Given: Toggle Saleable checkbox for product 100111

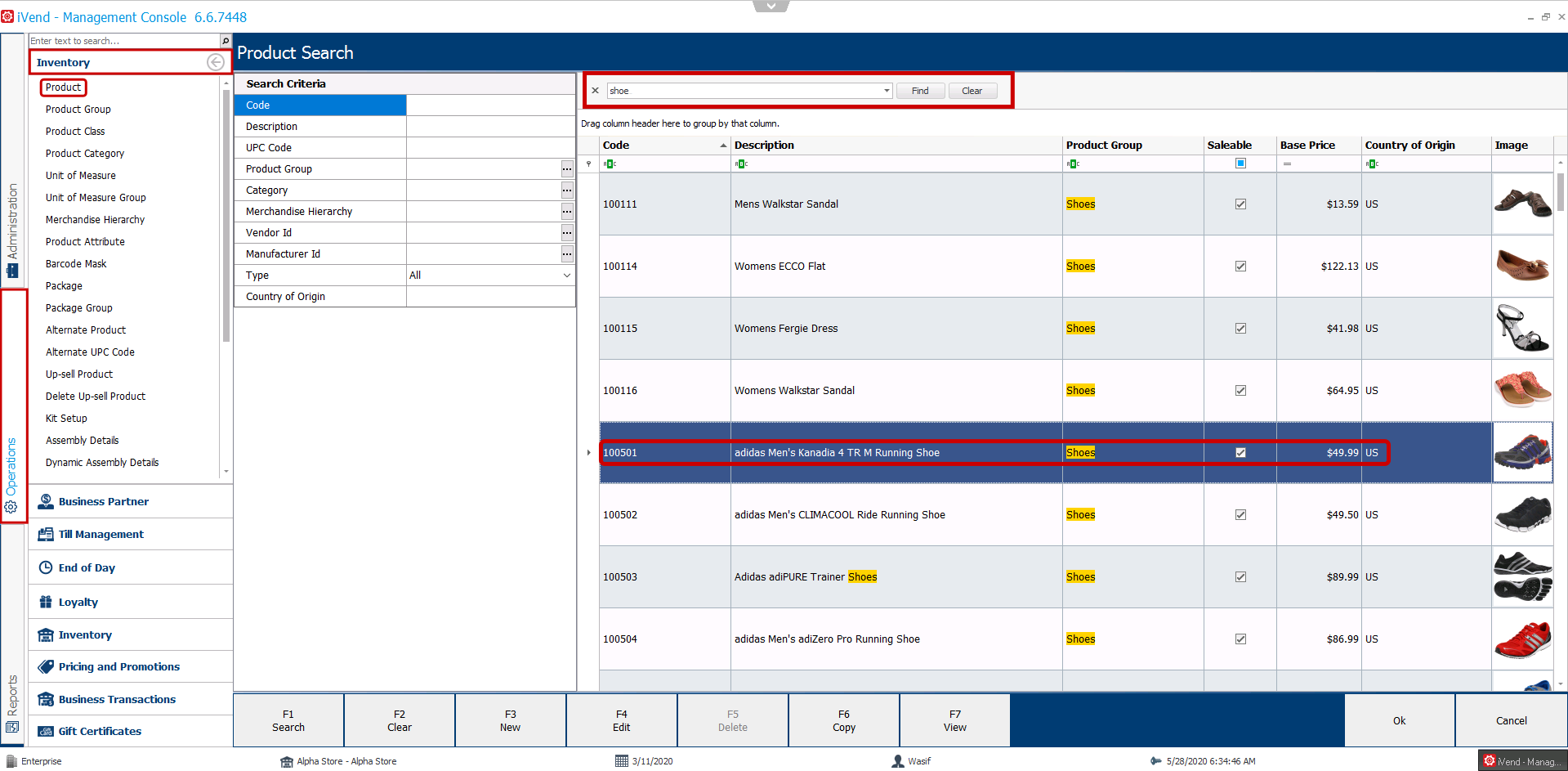Looking at the screenshot, I should point(1240,204).
